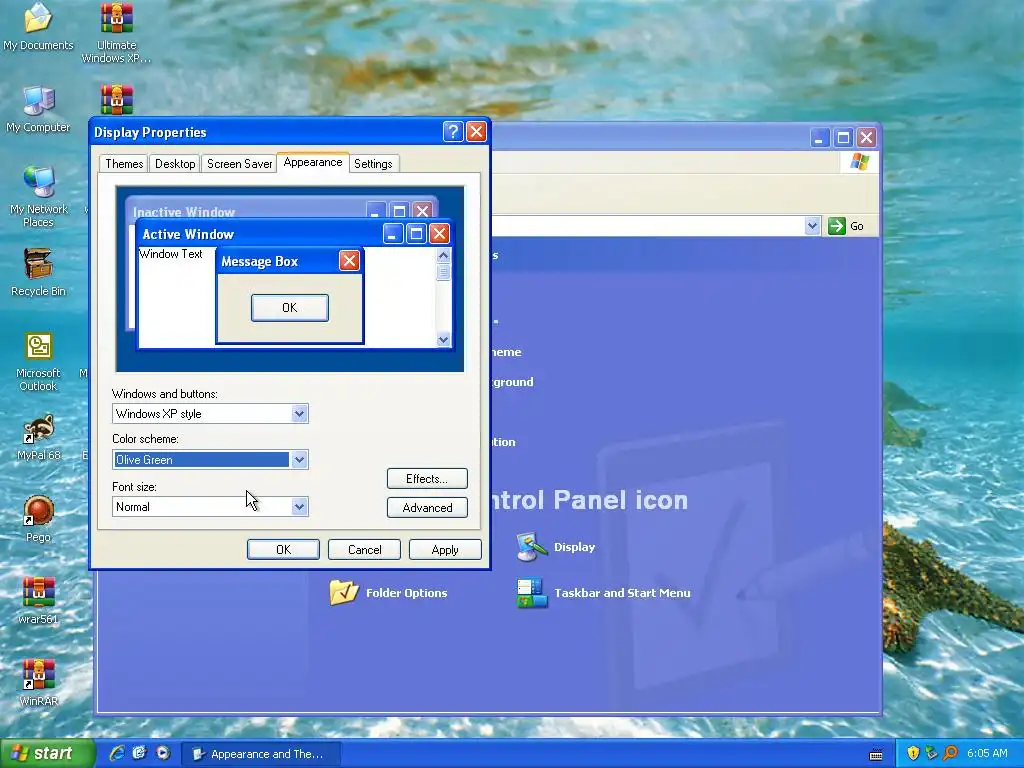The image size is (1024, 768).
Task: Launch Windows Media Player from Quick Launch
Action: [x=163, y=753]
